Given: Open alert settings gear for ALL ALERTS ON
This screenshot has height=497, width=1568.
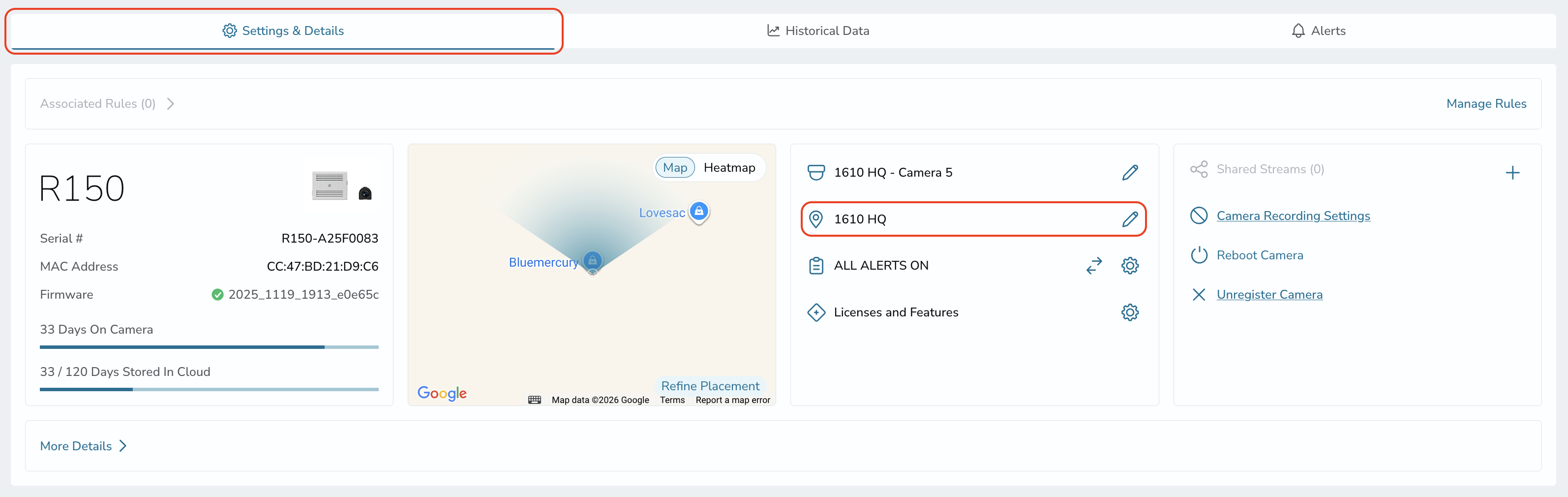Looking at the screenshot, I should coord(1130,266).
